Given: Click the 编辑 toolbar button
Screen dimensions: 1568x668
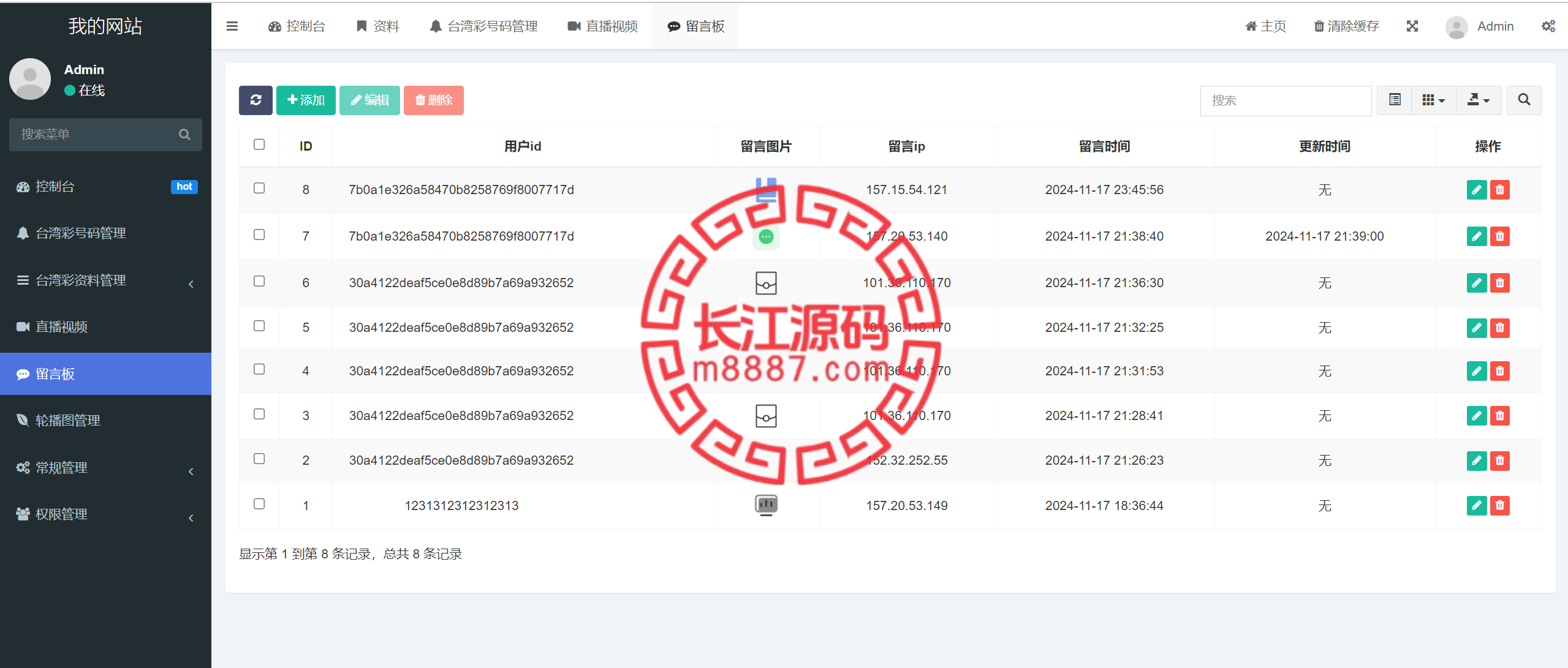Looking at the screenshot, I should [369, 100].
